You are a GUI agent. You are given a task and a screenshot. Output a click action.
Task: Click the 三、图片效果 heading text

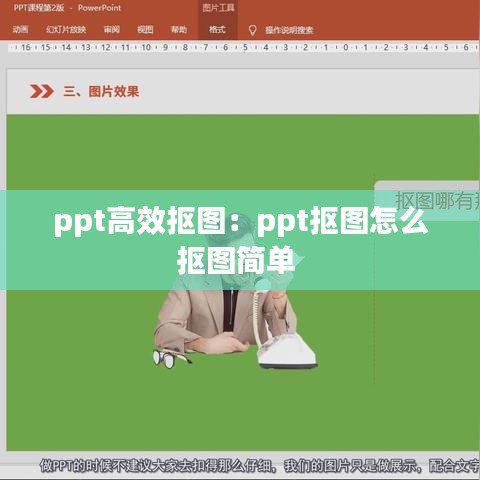click(x=101, y=91)
